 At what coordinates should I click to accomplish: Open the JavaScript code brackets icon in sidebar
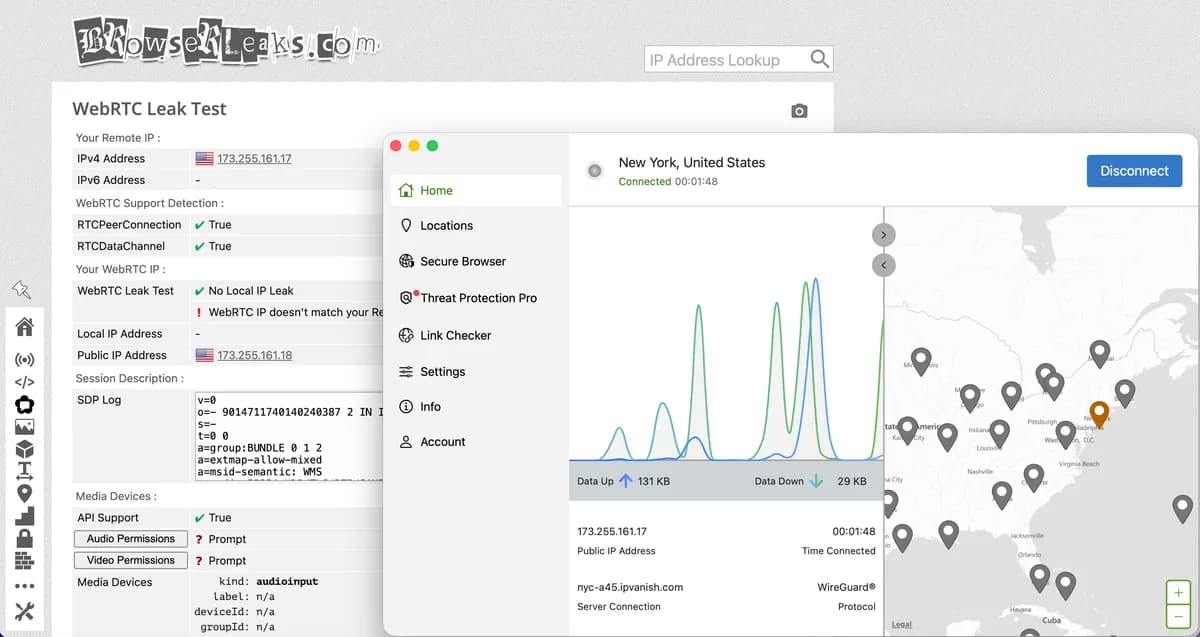[25, 382]
